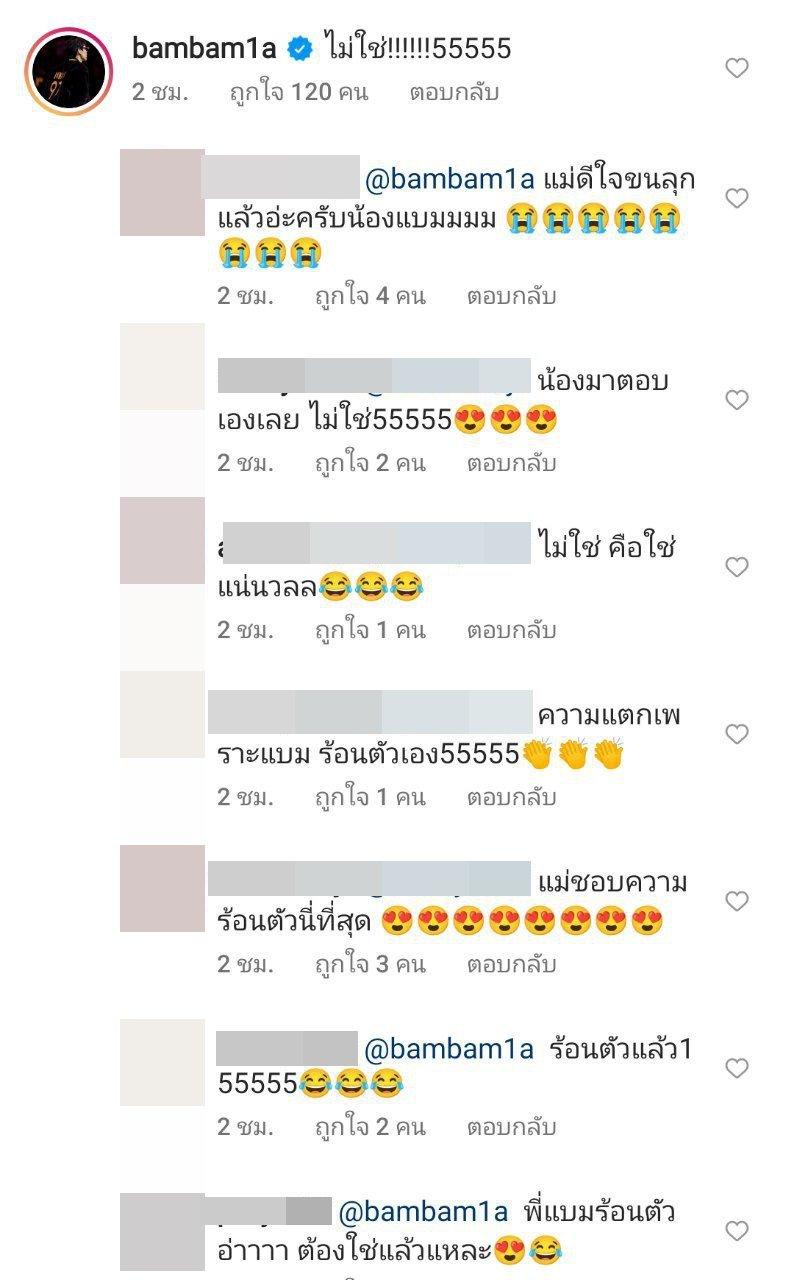Tap heart next to ไม่ใช่ คือใช่ comment

coord(736,568)
